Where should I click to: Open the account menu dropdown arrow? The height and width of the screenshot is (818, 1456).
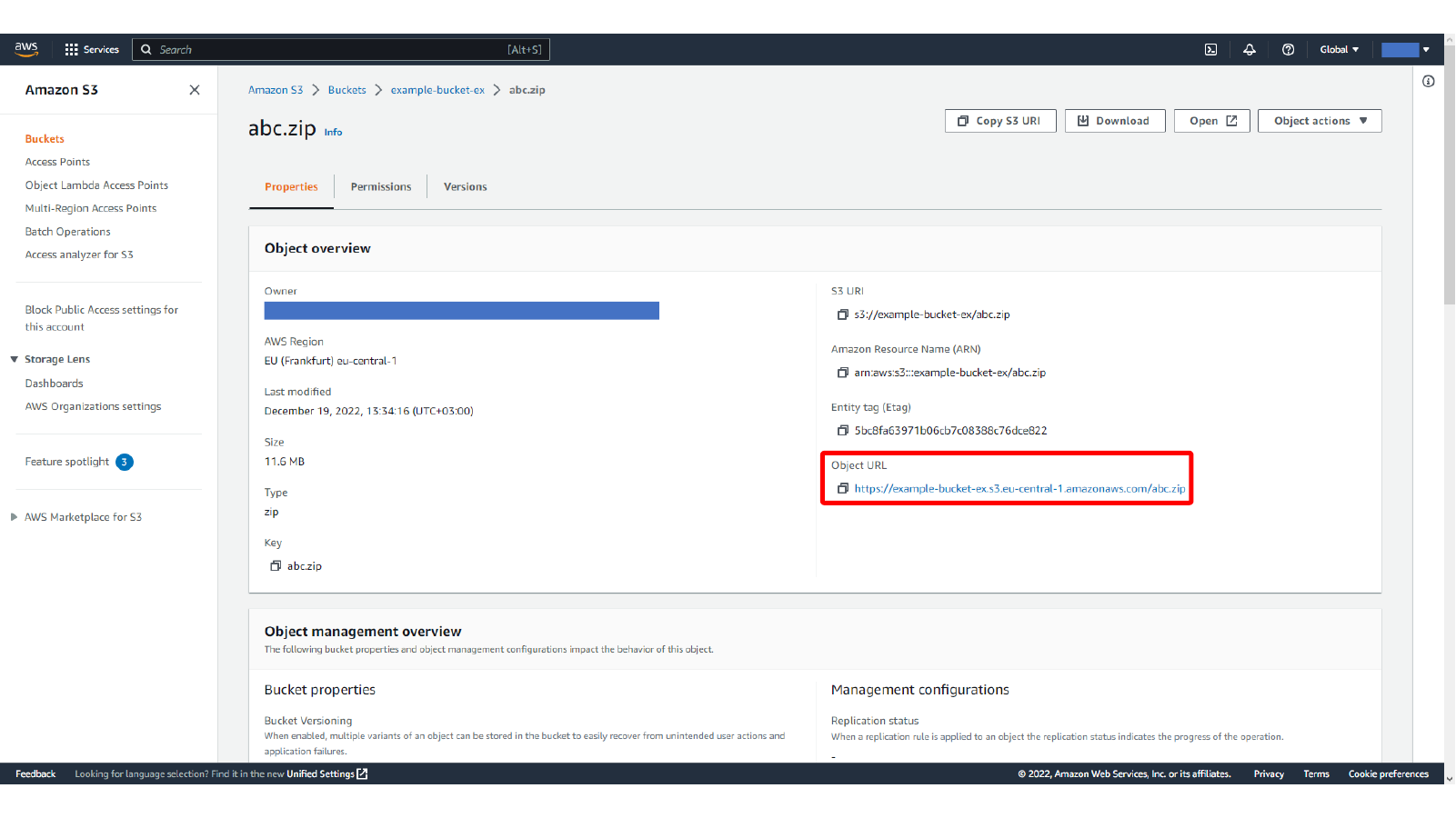(x=1426, y=50)
